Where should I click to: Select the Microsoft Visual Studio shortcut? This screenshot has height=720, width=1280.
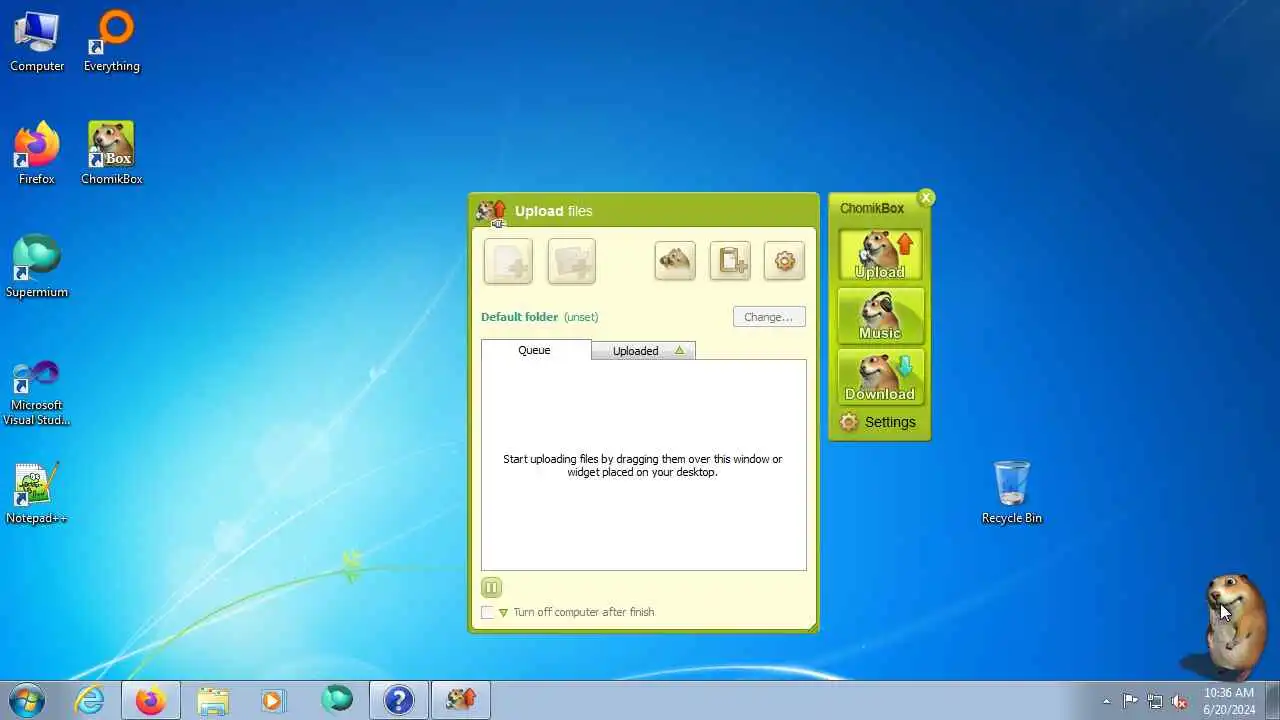37,393
